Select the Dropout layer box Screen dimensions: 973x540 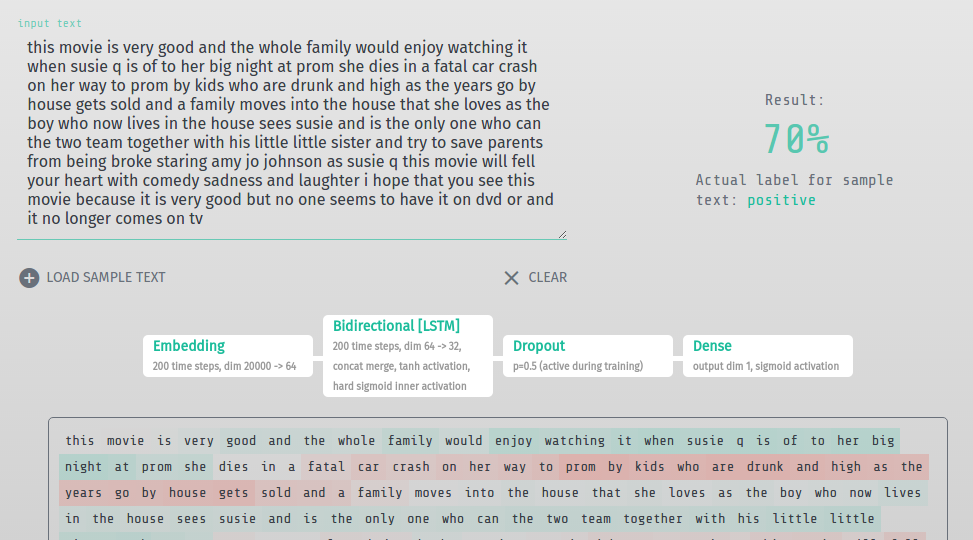(x=588, y=356)
